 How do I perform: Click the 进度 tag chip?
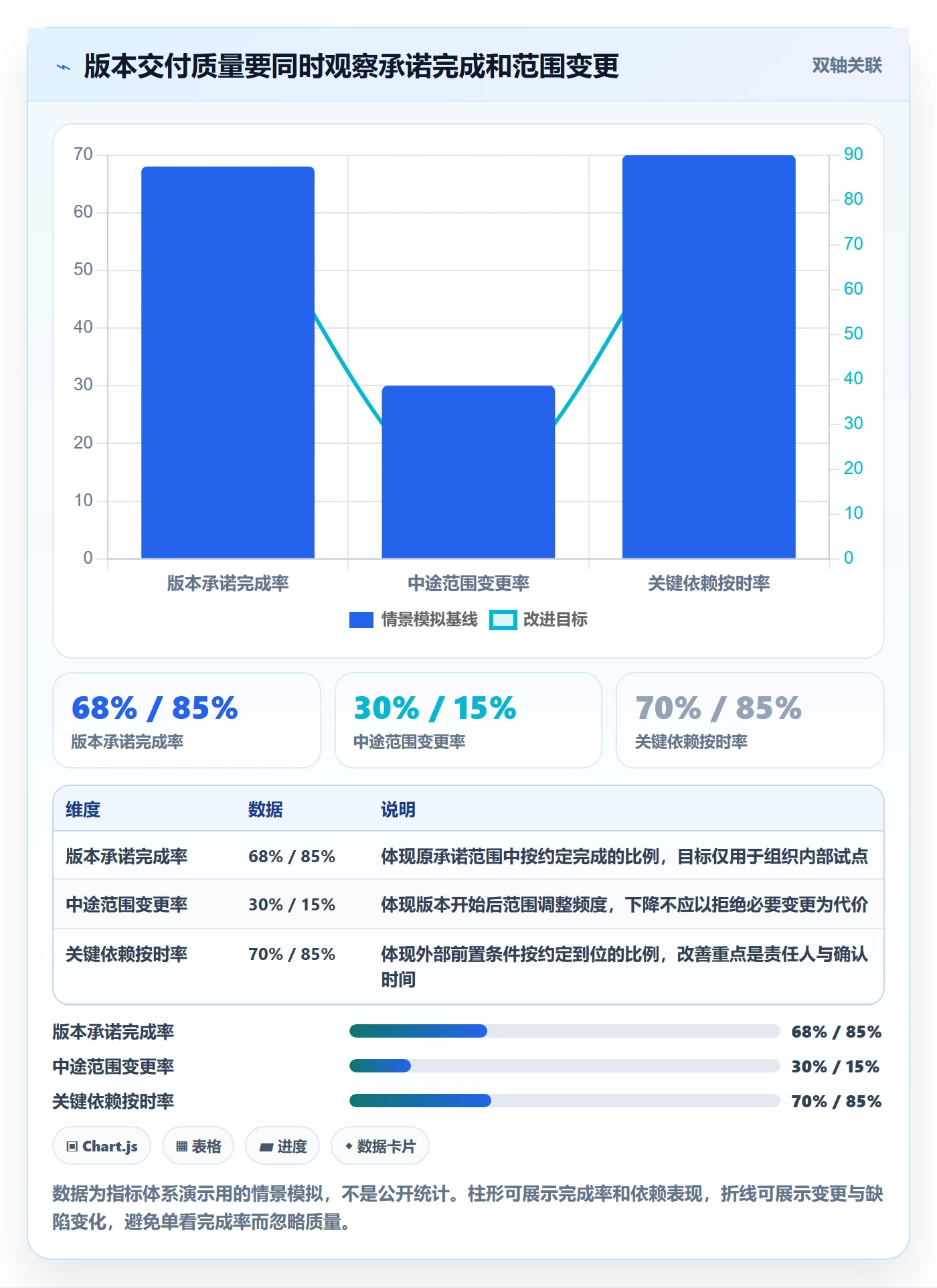coord(282,1146)
